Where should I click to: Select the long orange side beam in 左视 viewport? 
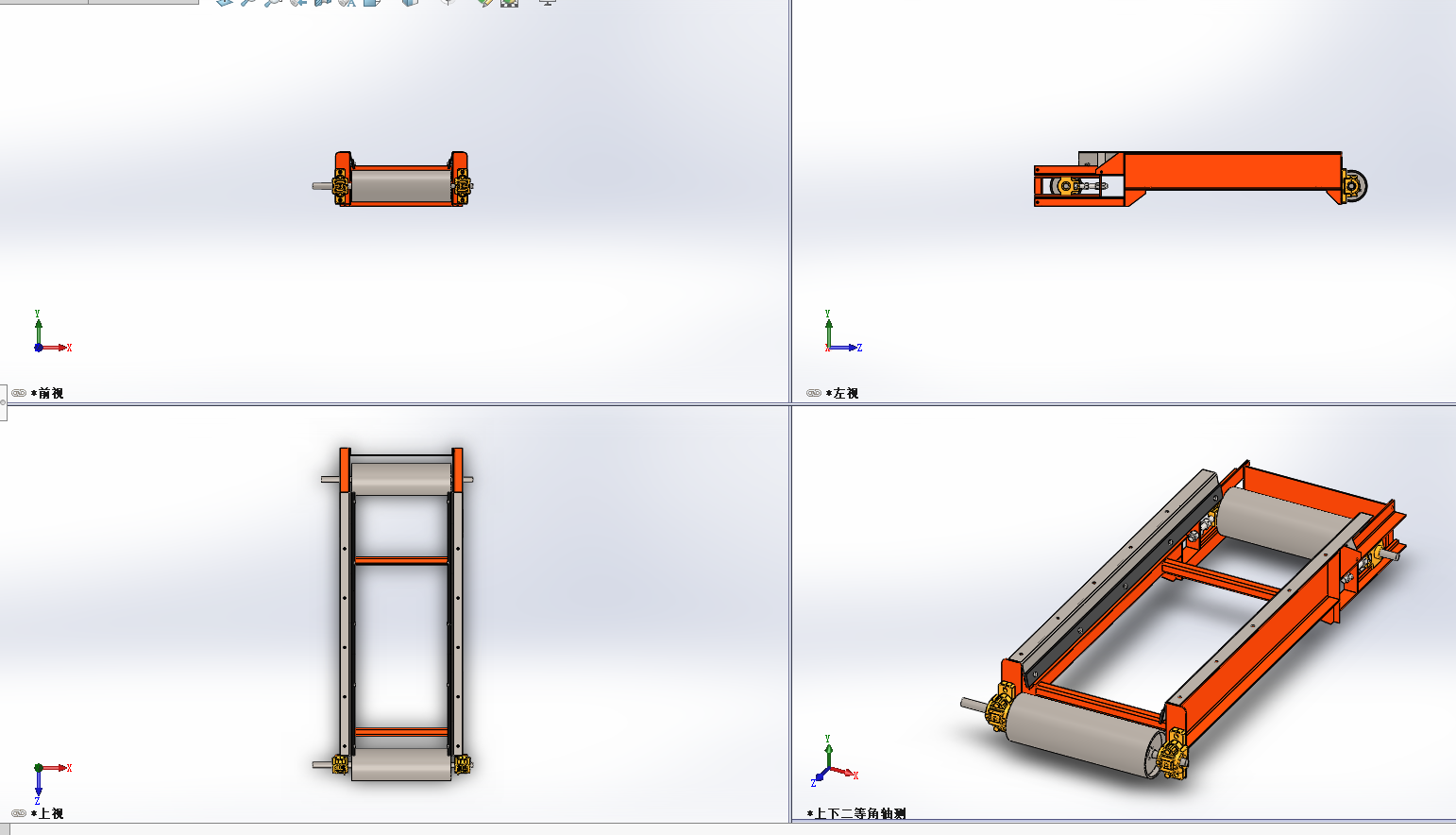point(1232,170)
